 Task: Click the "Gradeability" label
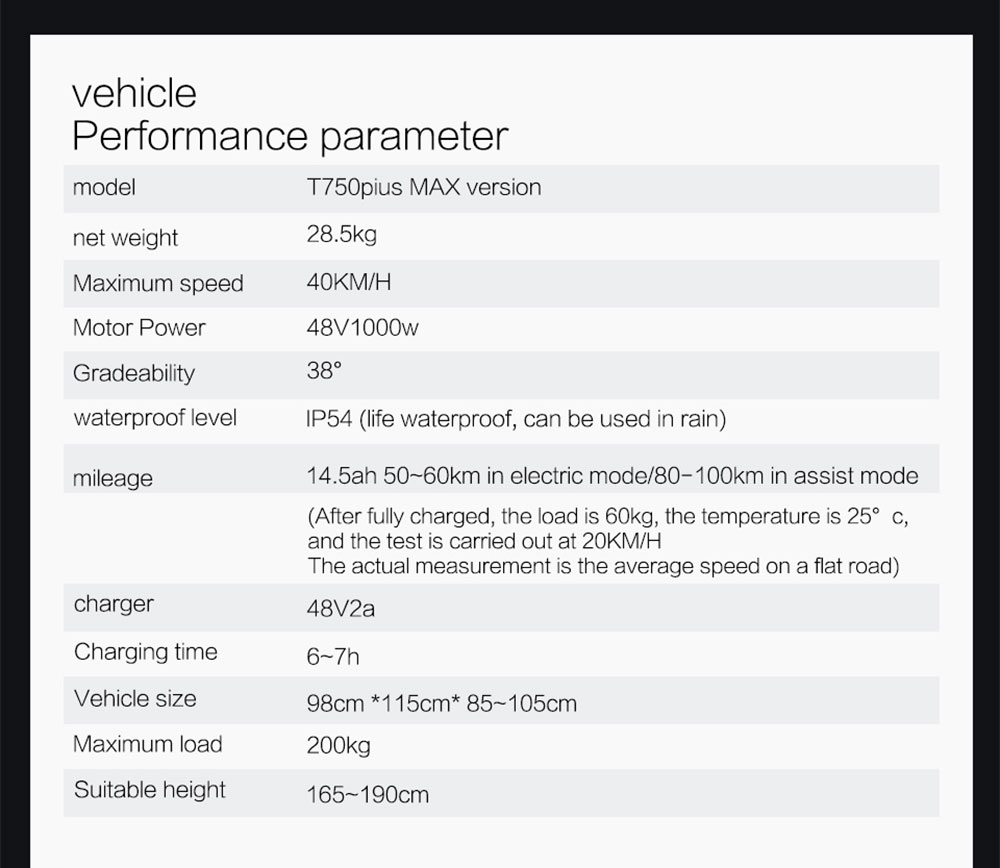pyautogui.click(x=134, y=374)
